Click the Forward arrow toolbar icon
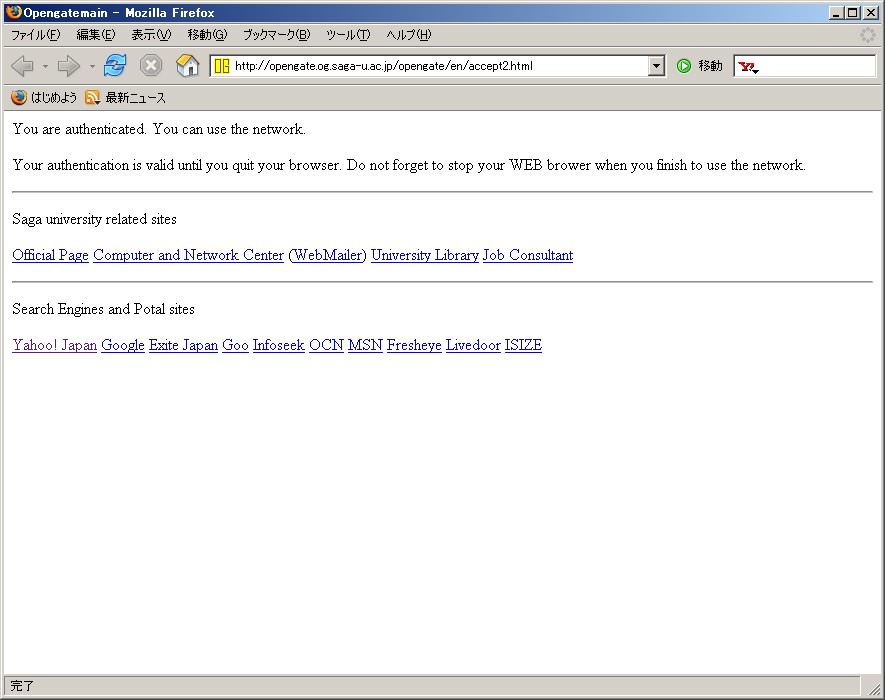The image size is (885, 700). 69,66
